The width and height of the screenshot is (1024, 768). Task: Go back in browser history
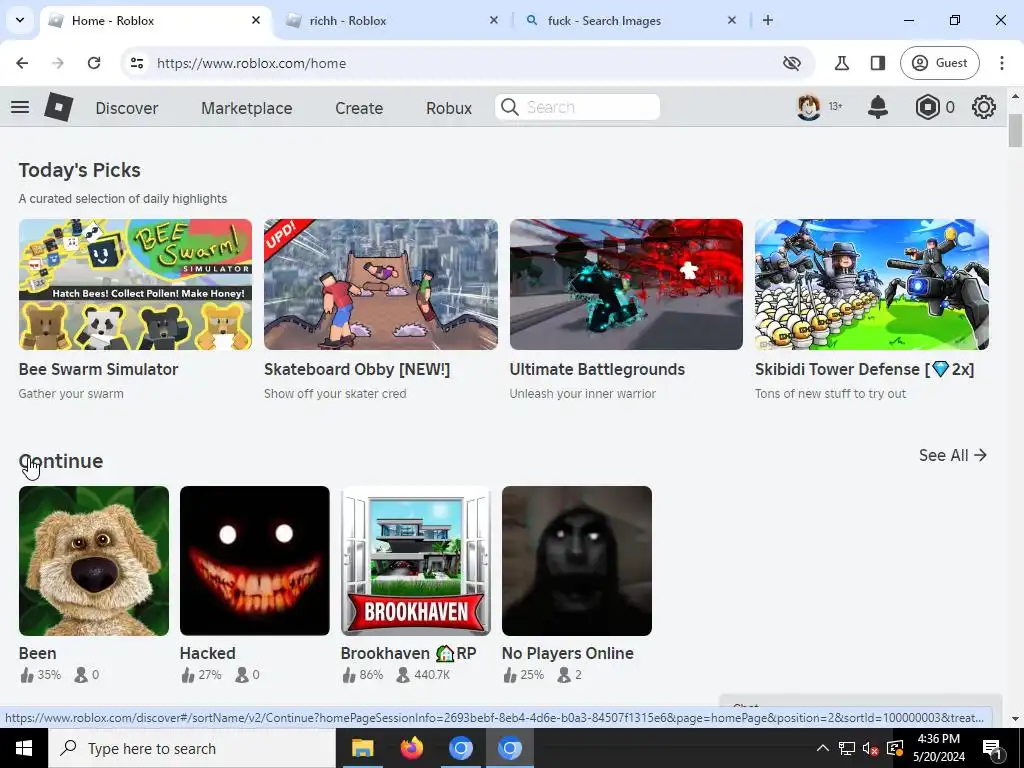point(22,63)
